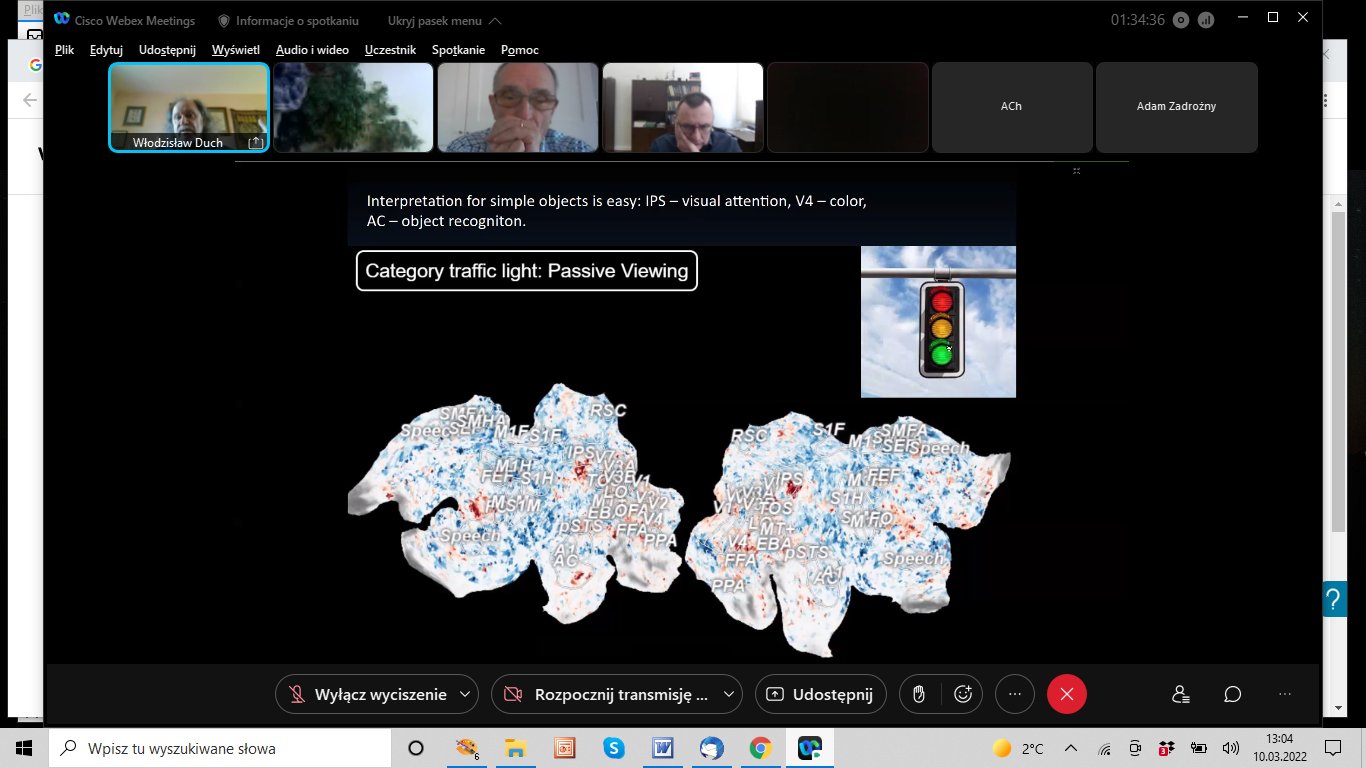Open the Spotkanie menu
Viewport: 1366px width, 768px height.
(459, 49)
